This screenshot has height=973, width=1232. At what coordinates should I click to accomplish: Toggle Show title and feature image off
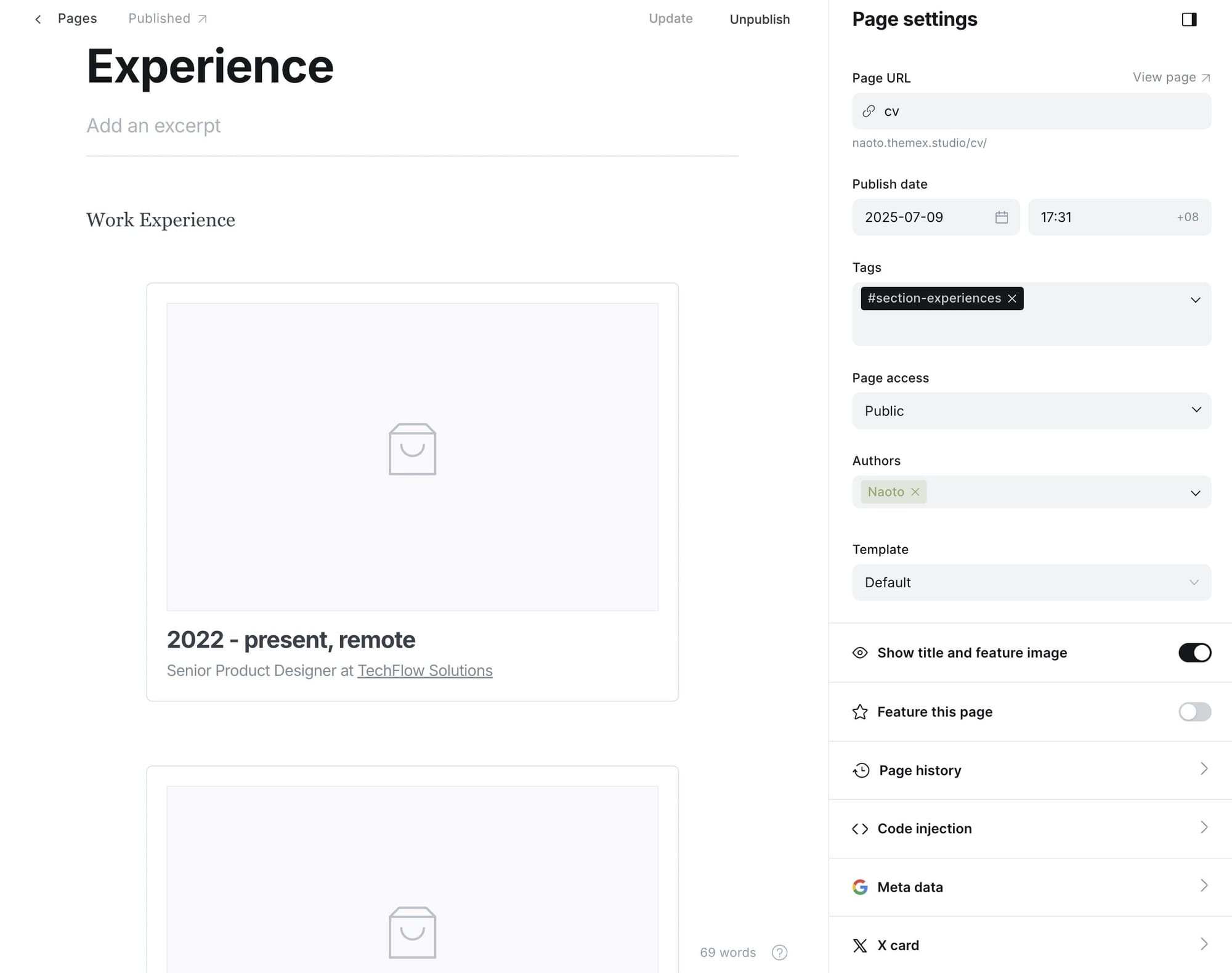(x=1194, y=653)
